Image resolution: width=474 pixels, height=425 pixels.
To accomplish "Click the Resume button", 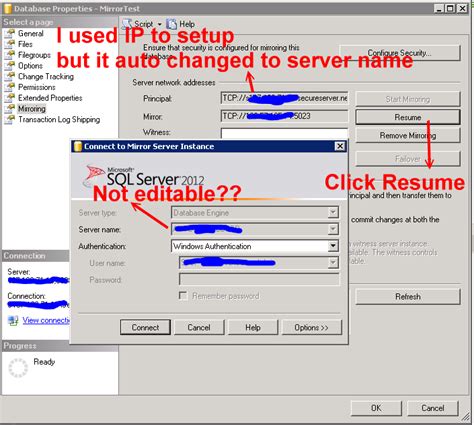I will coord(408,117).
